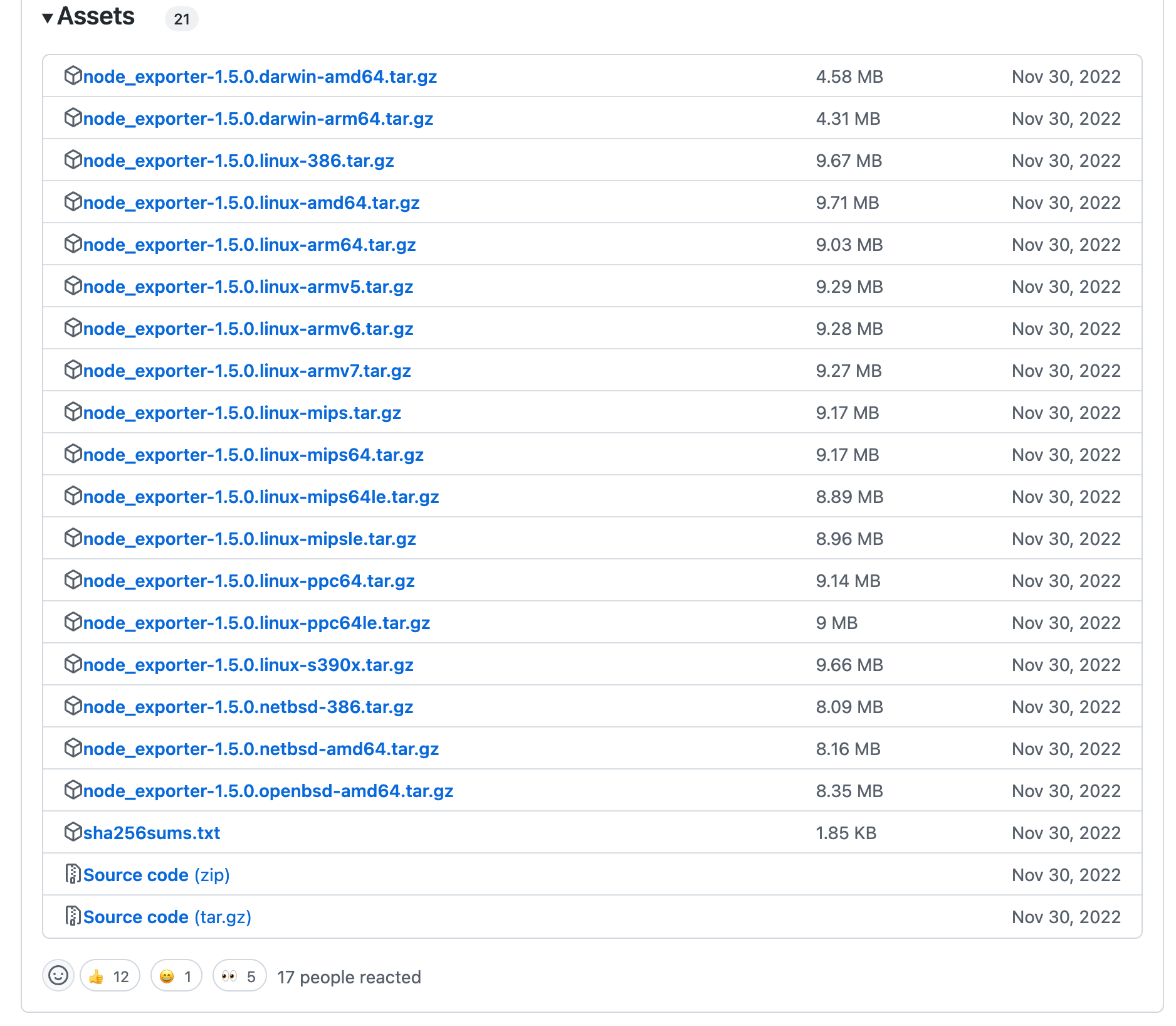
Task: Download Source code (tar.gz)
Action: 167,917
